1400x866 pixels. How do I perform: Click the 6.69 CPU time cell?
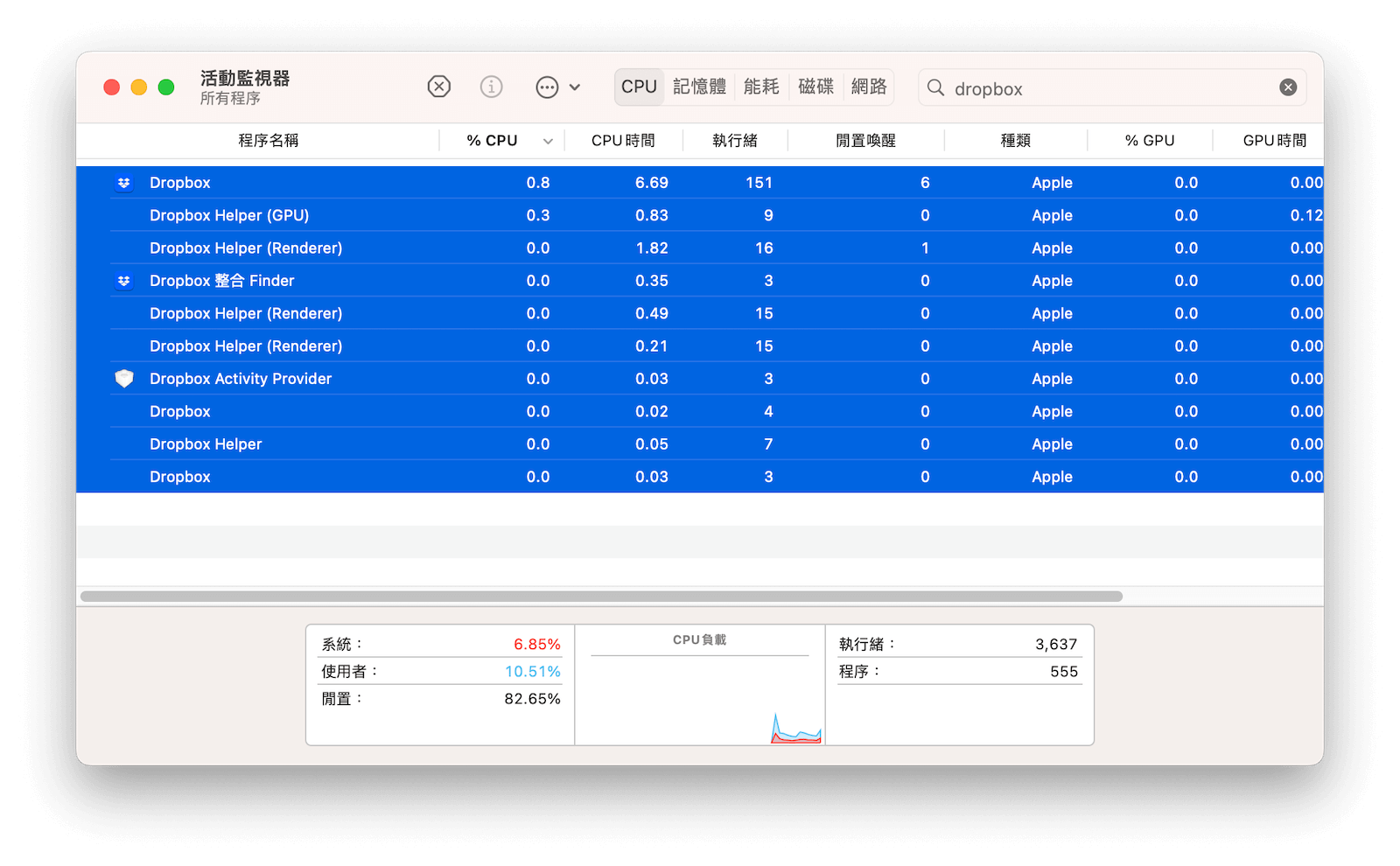pos(651,183)
